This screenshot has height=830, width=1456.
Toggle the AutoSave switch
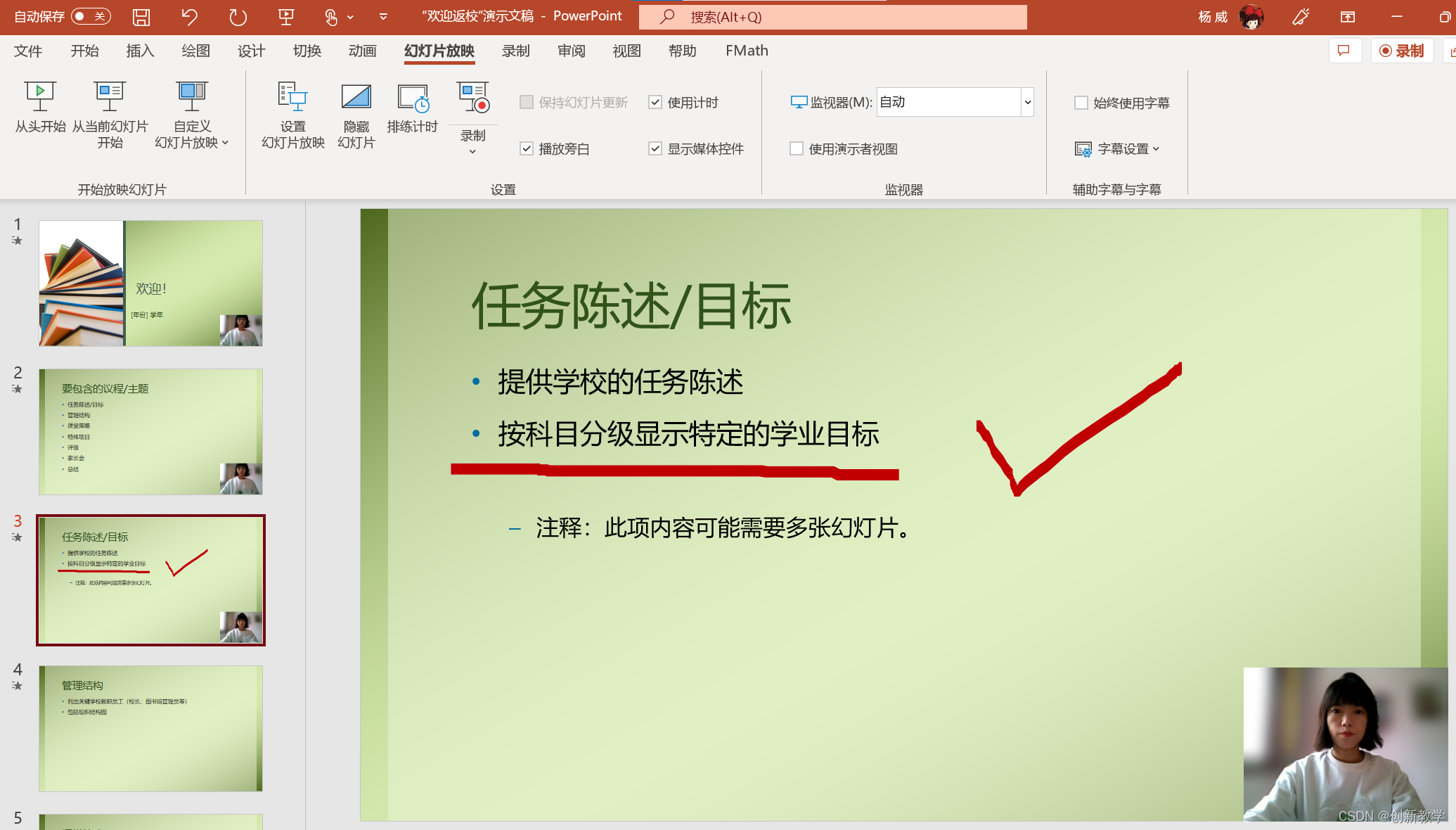click(91, 16)
